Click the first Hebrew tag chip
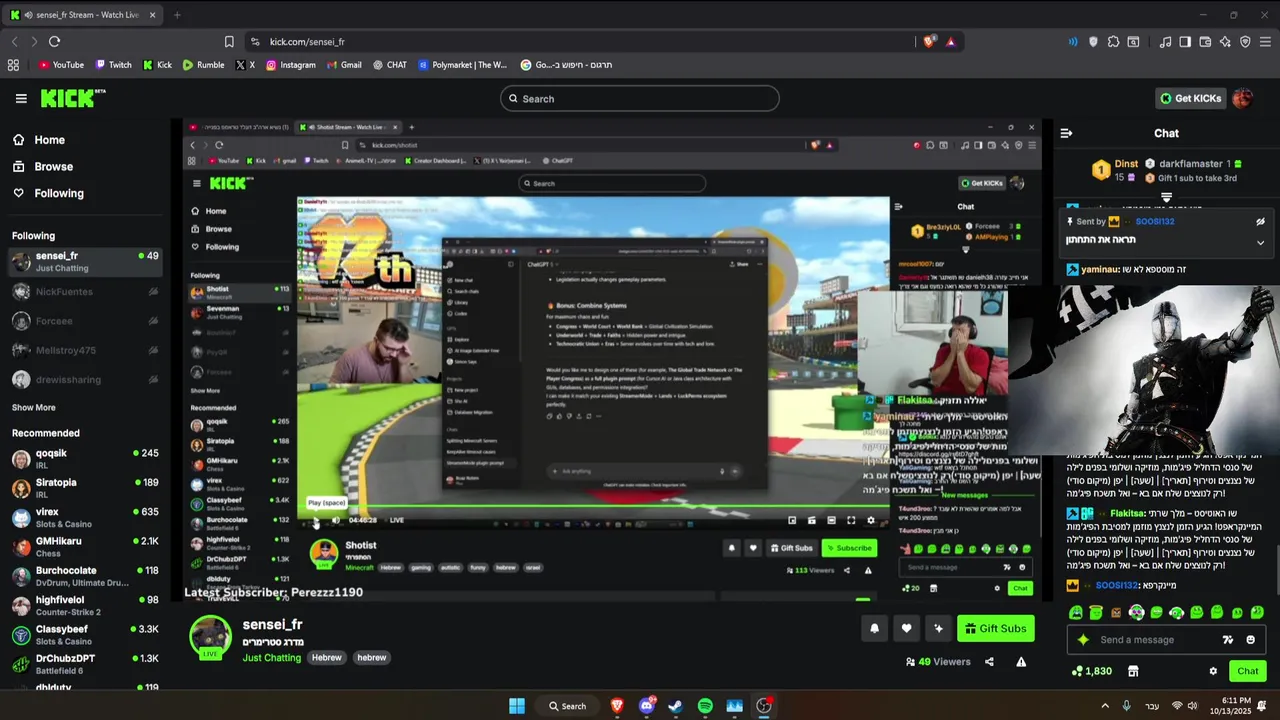The width and height of the screenshot is (1280, 720). tap(326, 658)
